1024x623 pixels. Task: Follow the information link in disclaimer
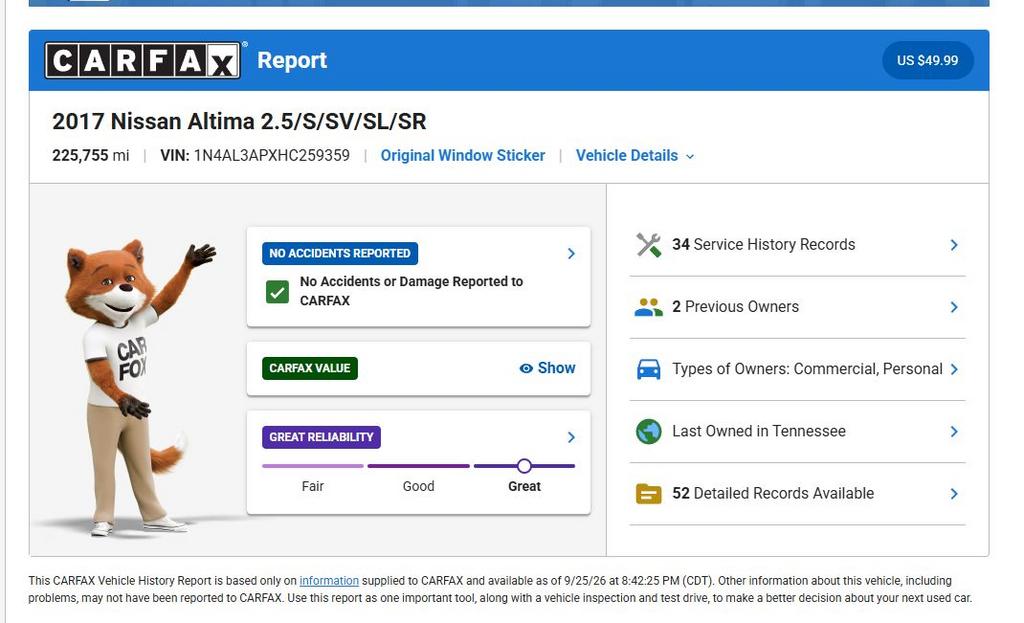[x=329, y=581]
